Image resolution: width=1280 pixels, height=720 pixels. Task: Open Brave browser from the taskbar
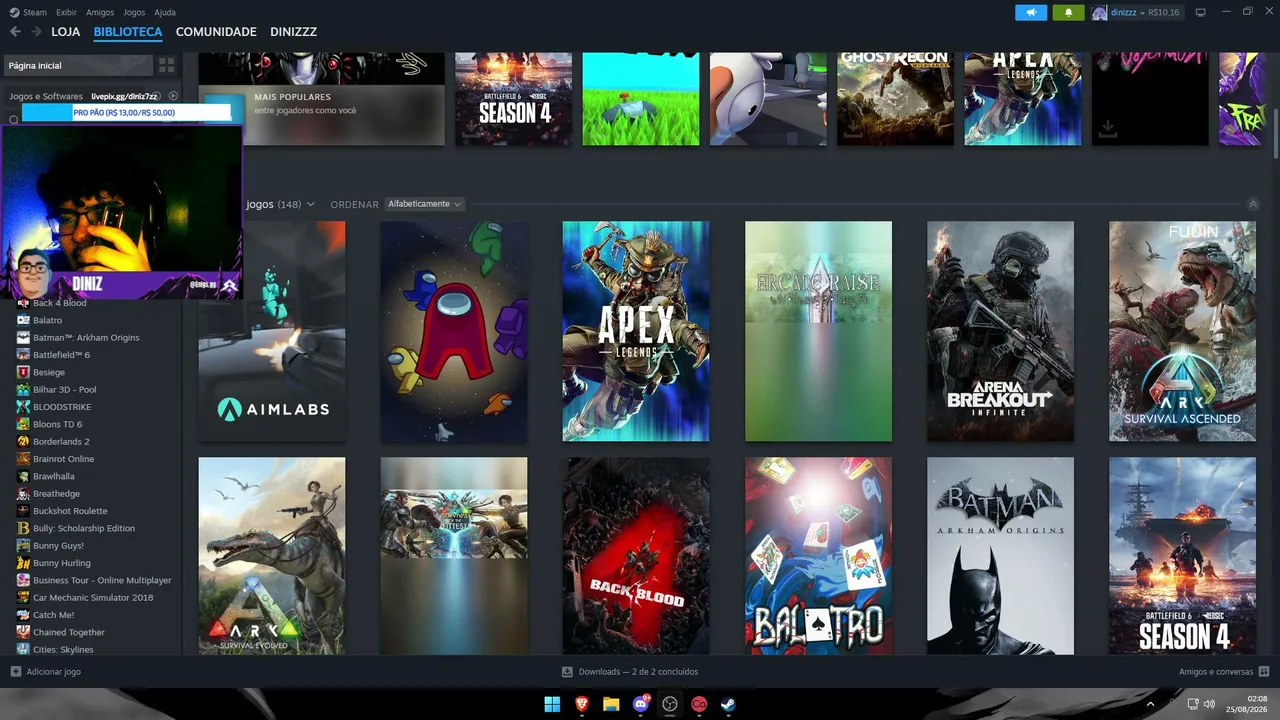(582, 704)
